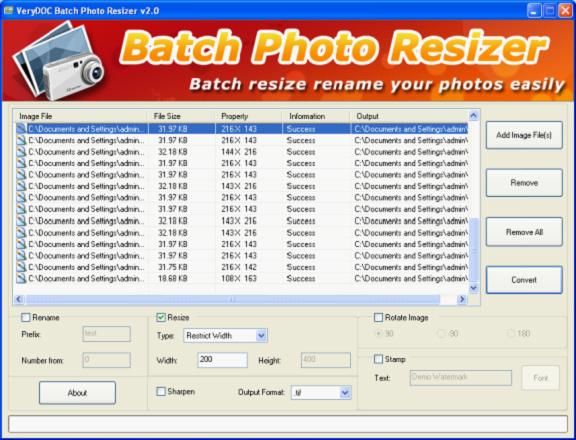Click the property cell 144× 216
The image size is (576, 440).
pos(239,152)
